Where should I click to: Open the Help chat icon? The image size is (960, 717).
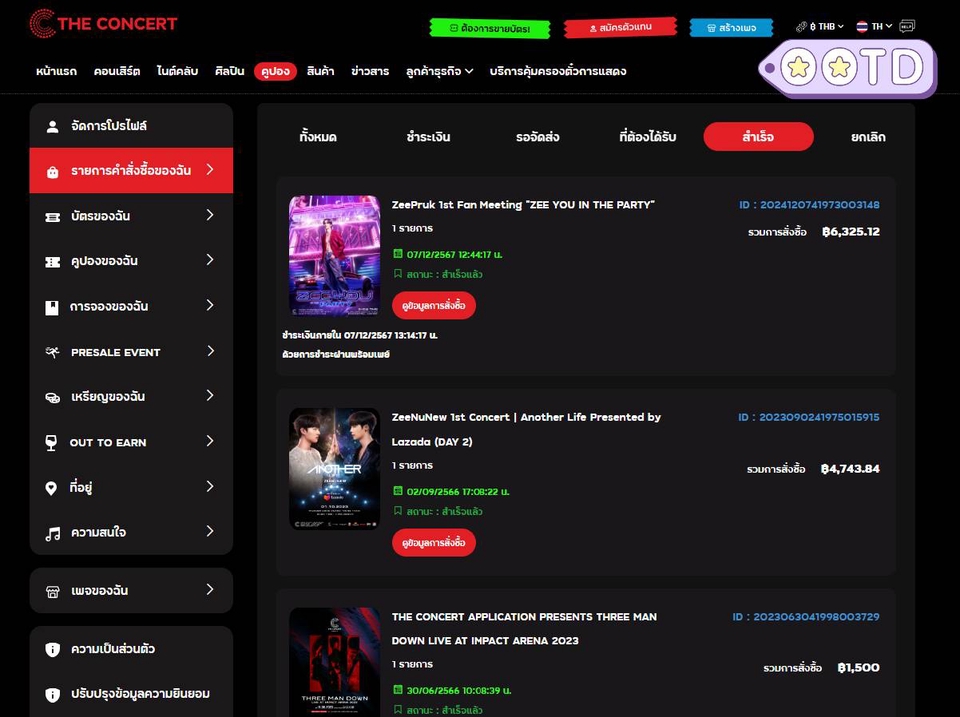click(x=907, y=27)
